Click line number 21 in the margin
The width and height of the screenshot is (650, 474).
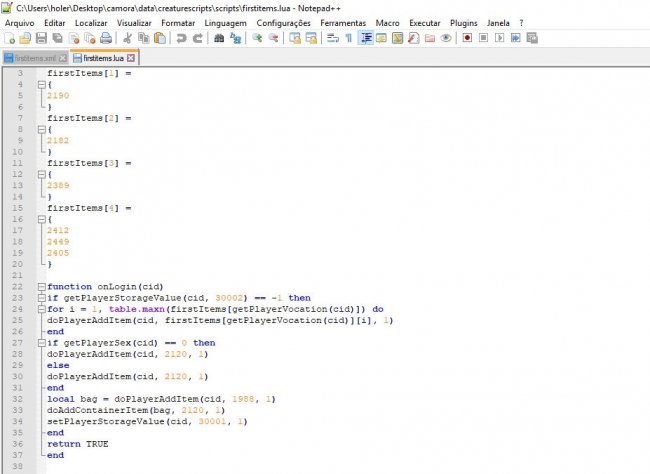coord(17,275)
